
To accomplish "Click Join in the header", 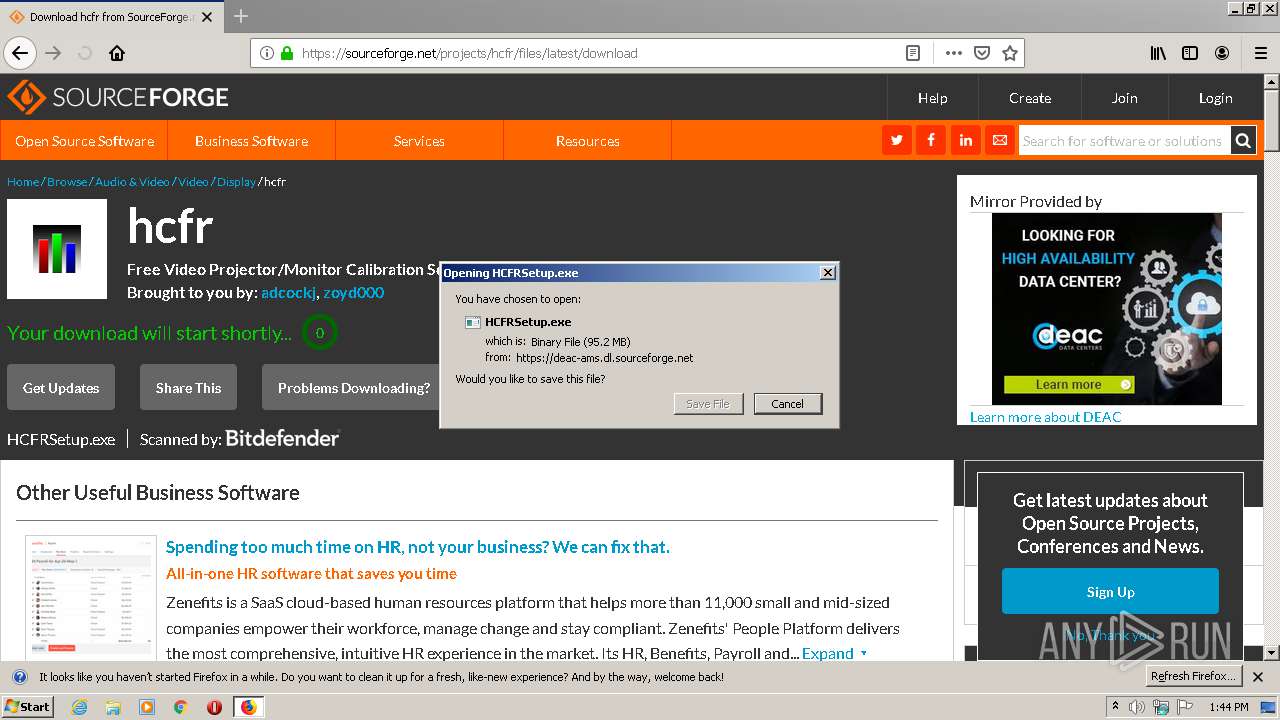I will (x=1125, y=98).
